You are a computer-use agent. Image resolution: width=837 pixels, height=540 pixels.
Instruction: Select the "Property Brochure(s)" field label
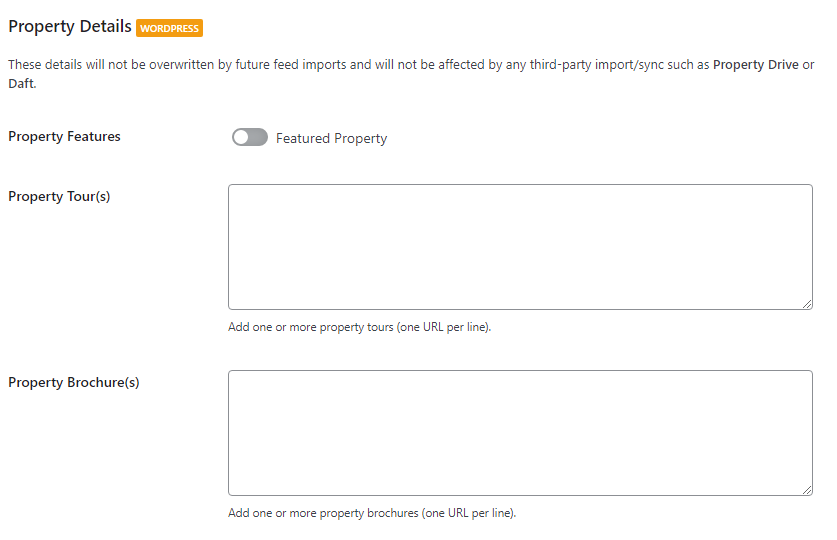[73, 382]
